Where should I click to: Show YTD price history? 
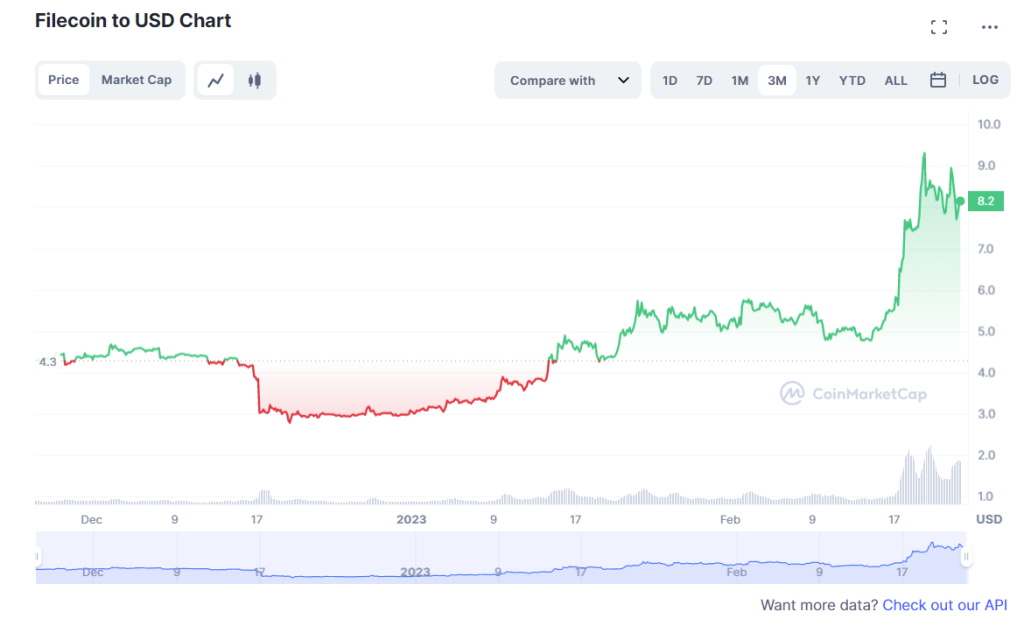coord(852,80)
